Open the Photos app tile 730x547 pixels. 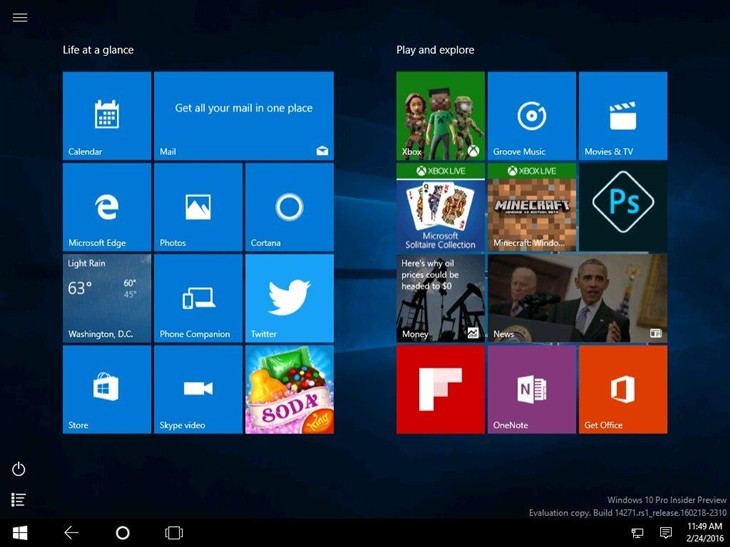(198, 207)
